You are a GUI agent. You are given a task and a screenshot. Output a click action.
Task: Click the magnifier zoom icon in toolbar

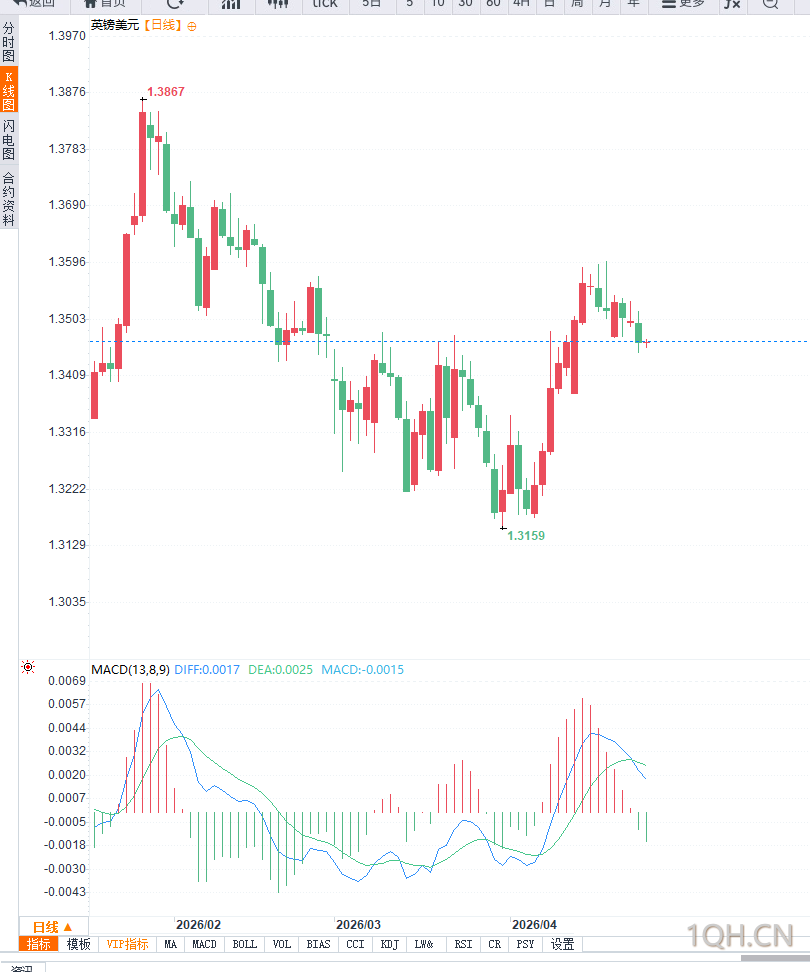click(x=769, y=4)
